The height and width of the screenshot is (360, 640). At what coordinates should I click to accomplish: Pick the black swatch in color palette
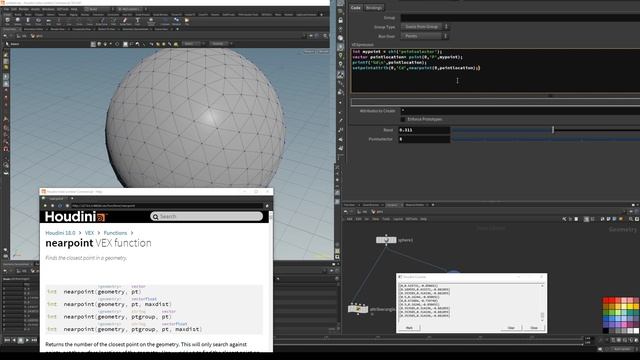pyautogui.click(x=606, y=331)
